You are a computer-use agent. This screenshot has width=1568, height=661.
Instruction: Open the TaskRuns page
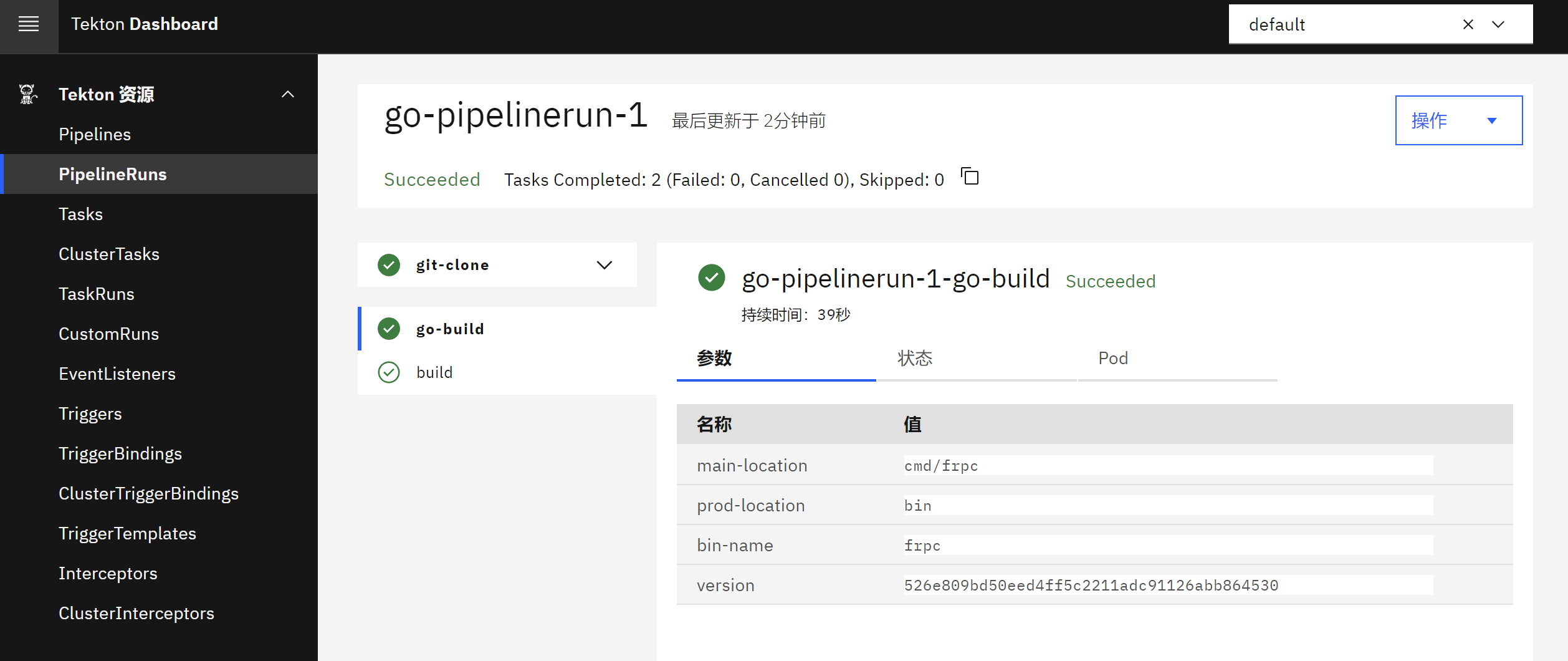coord(97,294)
